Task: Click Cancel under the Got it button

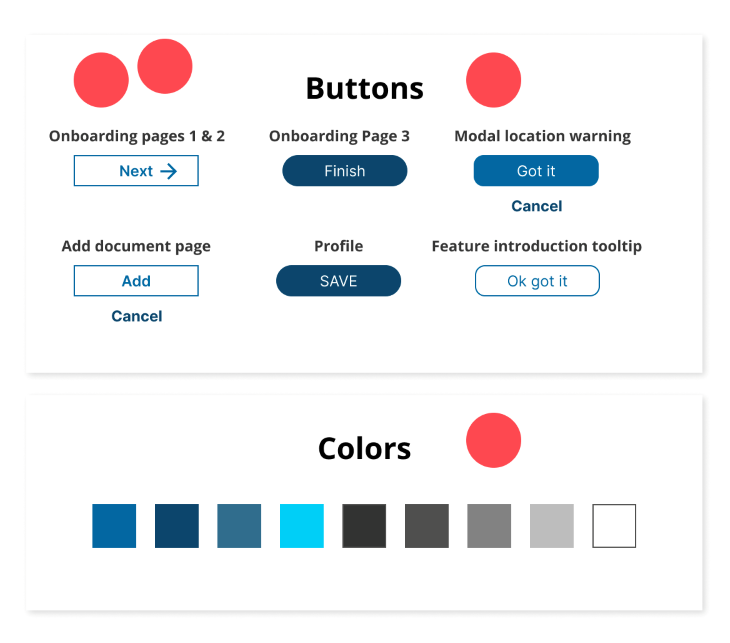Action: point(536,206)
